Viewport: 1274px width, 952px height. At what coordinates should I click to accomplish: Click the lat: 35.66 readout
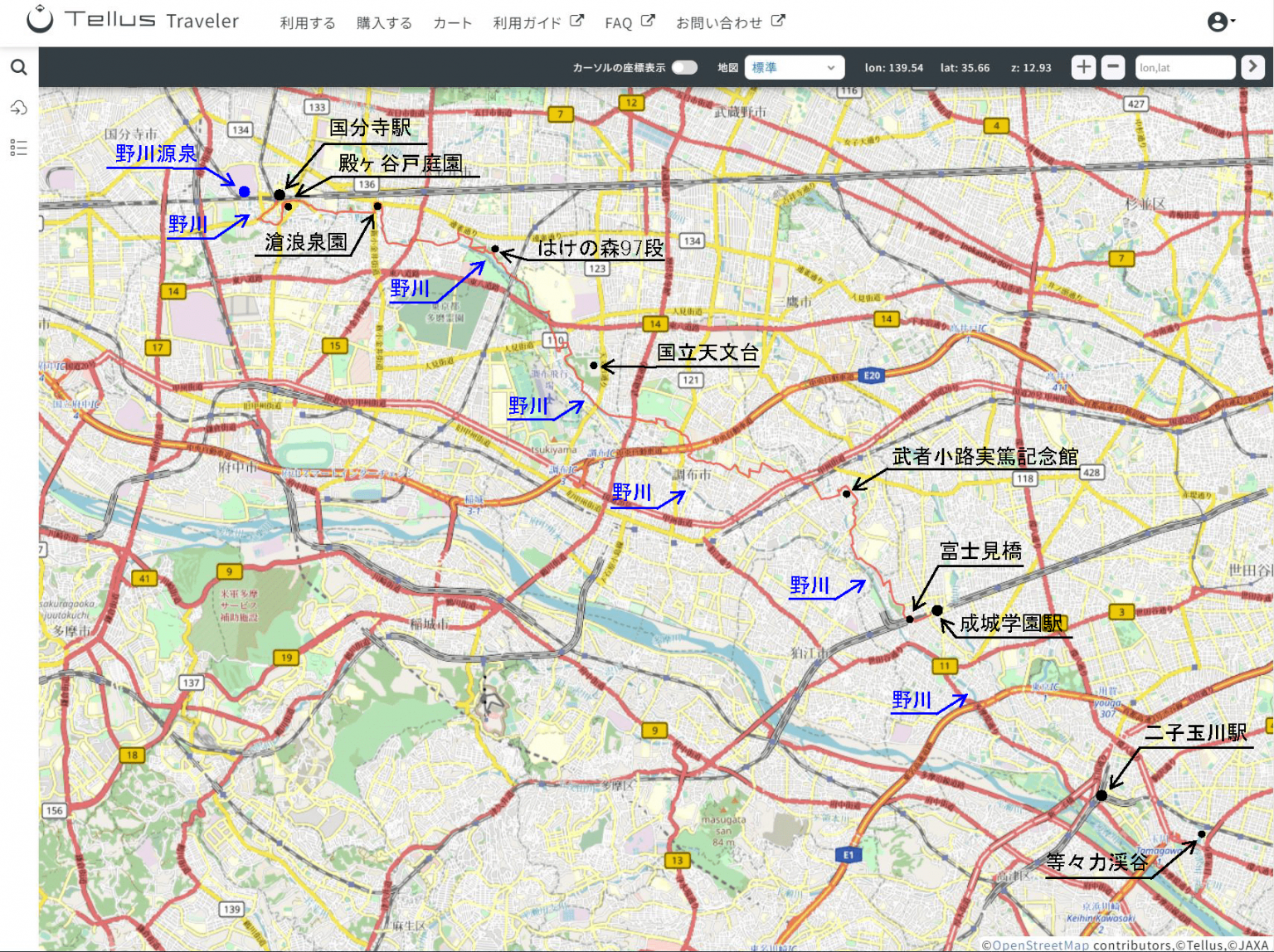tap(965, 68)
